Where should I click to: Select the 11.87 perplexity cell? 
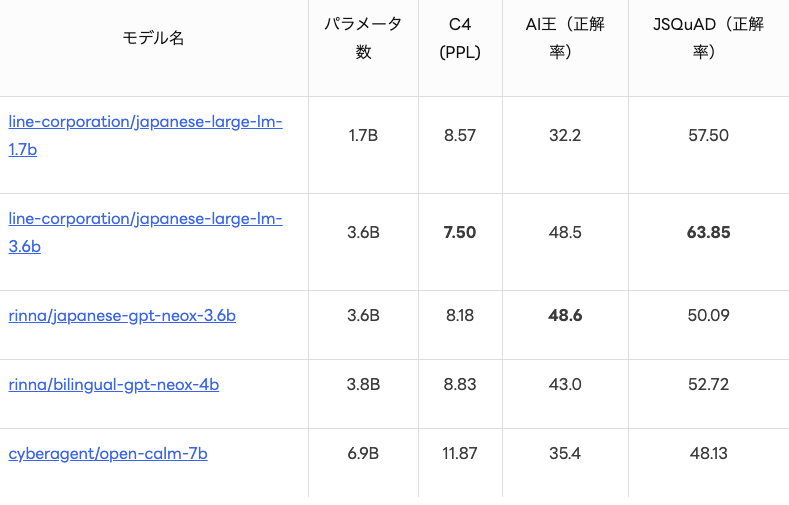click(460, 454)
